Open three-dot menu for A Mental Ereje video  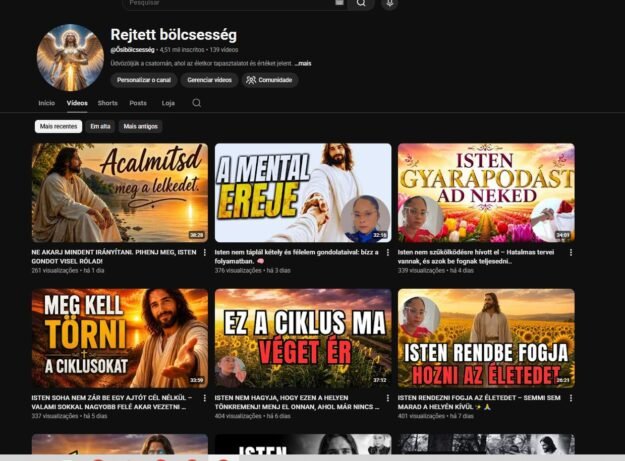(x=388, y=253)
